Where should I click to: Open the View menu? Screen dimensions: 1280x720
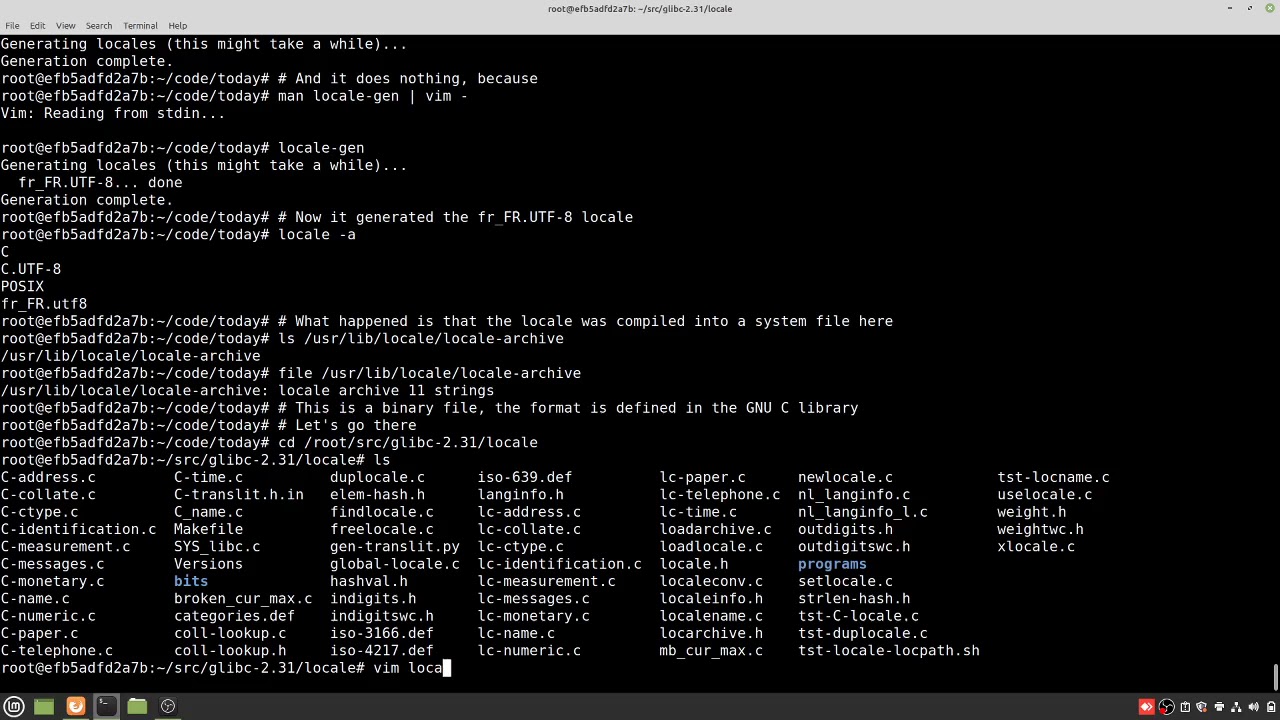65,25
